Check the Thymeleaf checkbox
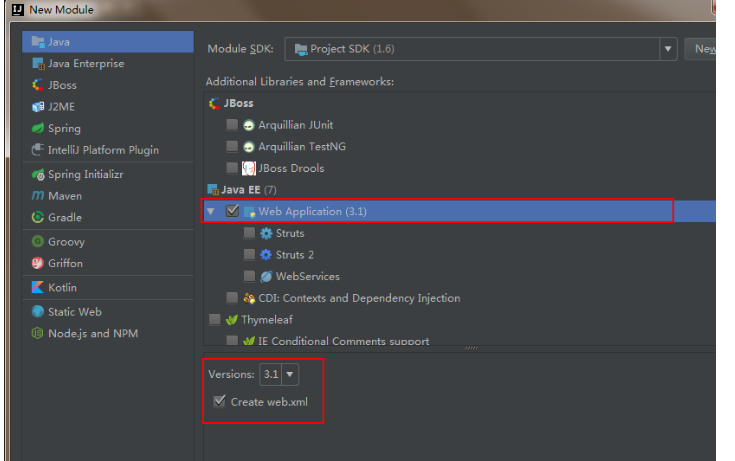This screenshot has width=735, height=461. [x=215, y=319]
